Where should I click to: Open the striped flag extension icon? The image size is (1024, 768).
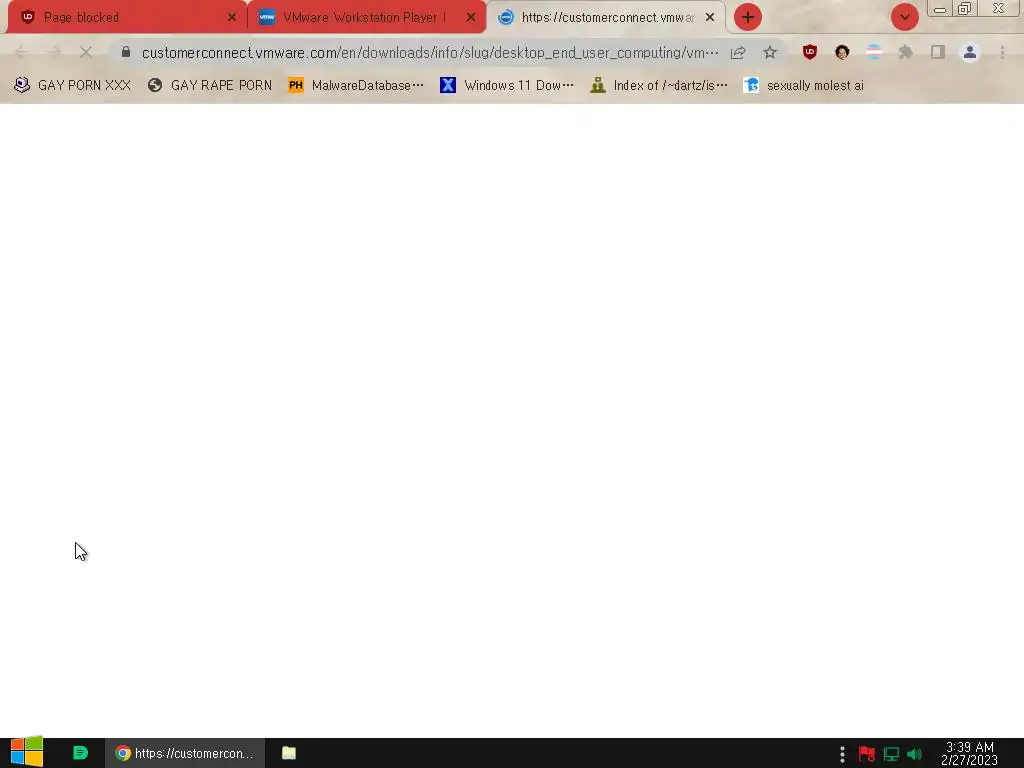pyautogui.click(x=874, y=52)
